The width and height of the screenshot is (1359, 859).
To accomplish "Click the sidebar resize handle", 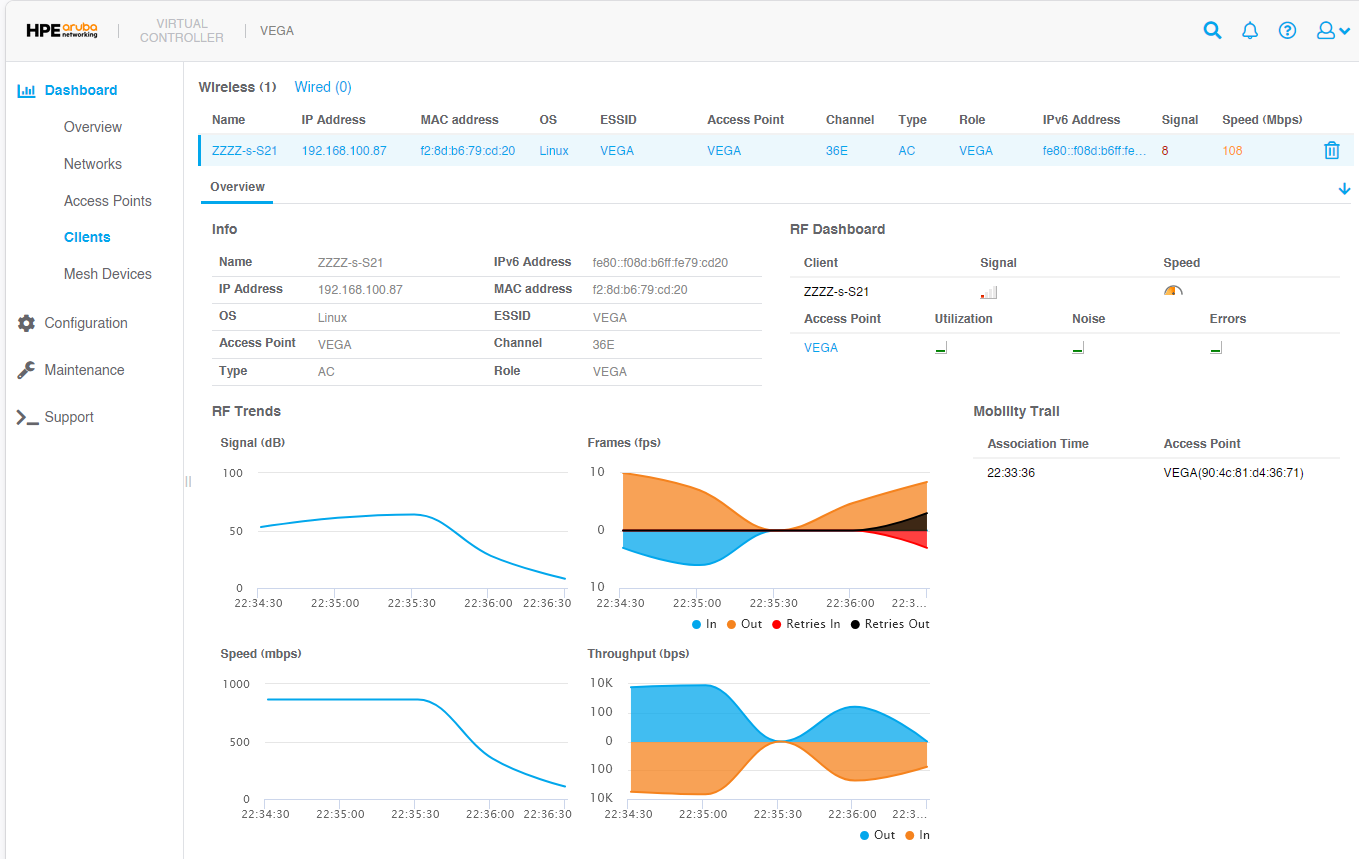I will (187, 482).
